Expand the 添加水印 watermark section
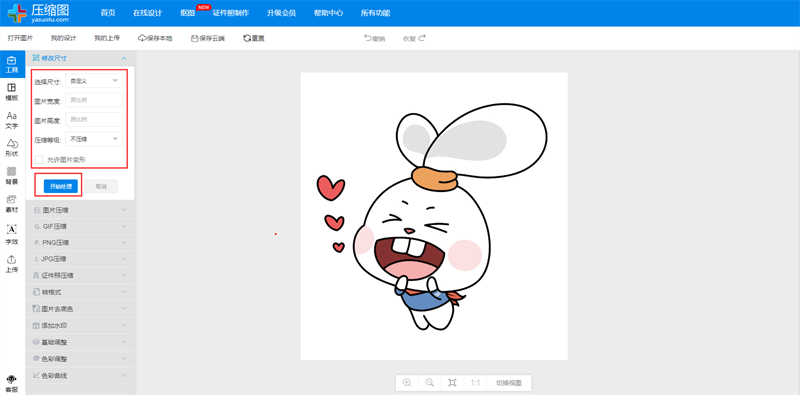The image size is (800, 395). click(x=80, y=325)
